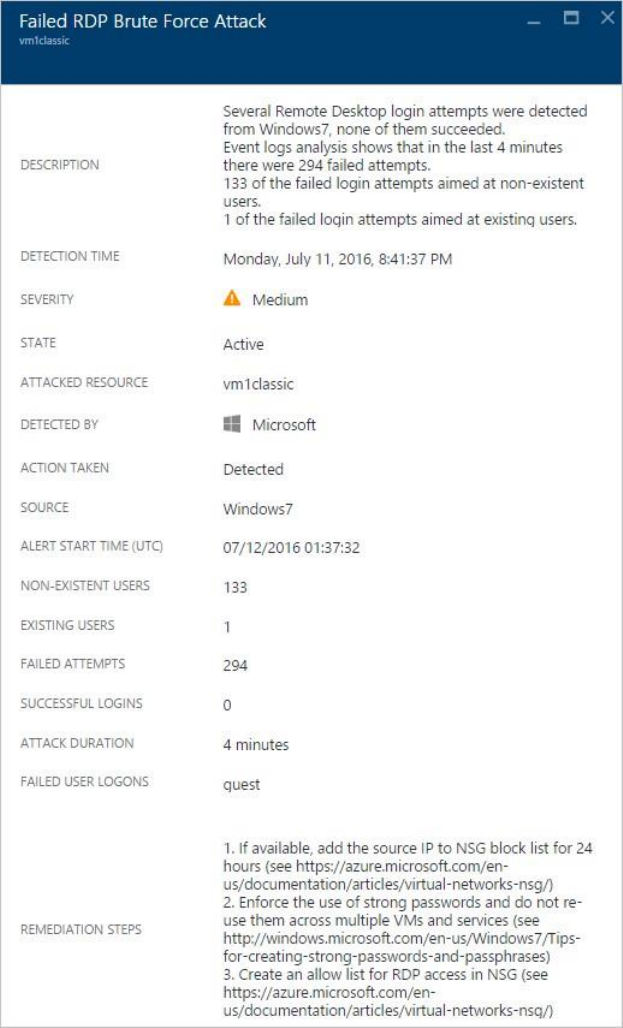Click the Microsoft logo in Detected By
This screenshot has width=623, height=1028.
(x=232, y=425)
